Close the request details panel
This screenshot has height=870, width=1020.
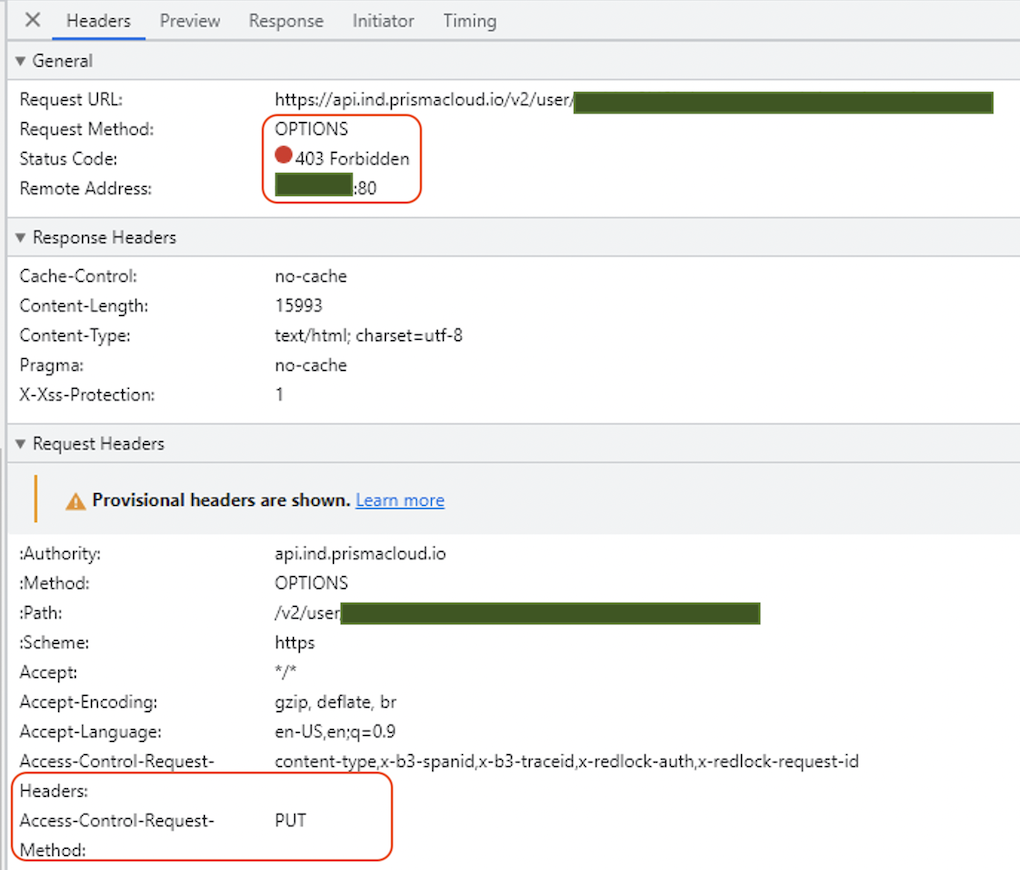tap(33, 20)
